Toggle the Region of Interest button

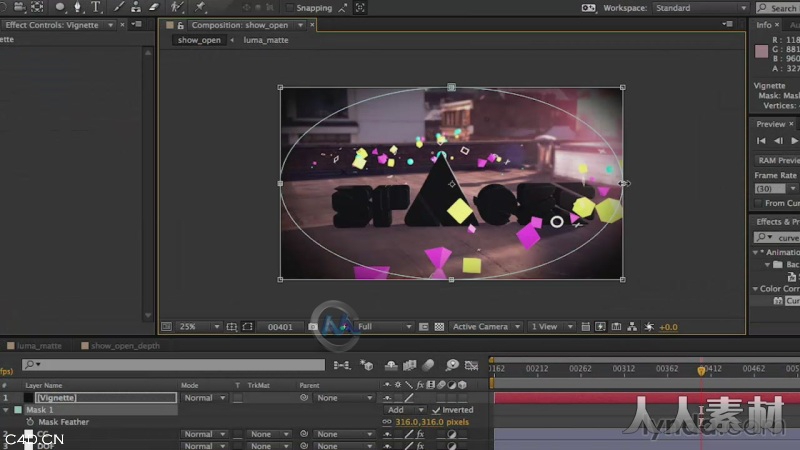(x=423, y=327)
